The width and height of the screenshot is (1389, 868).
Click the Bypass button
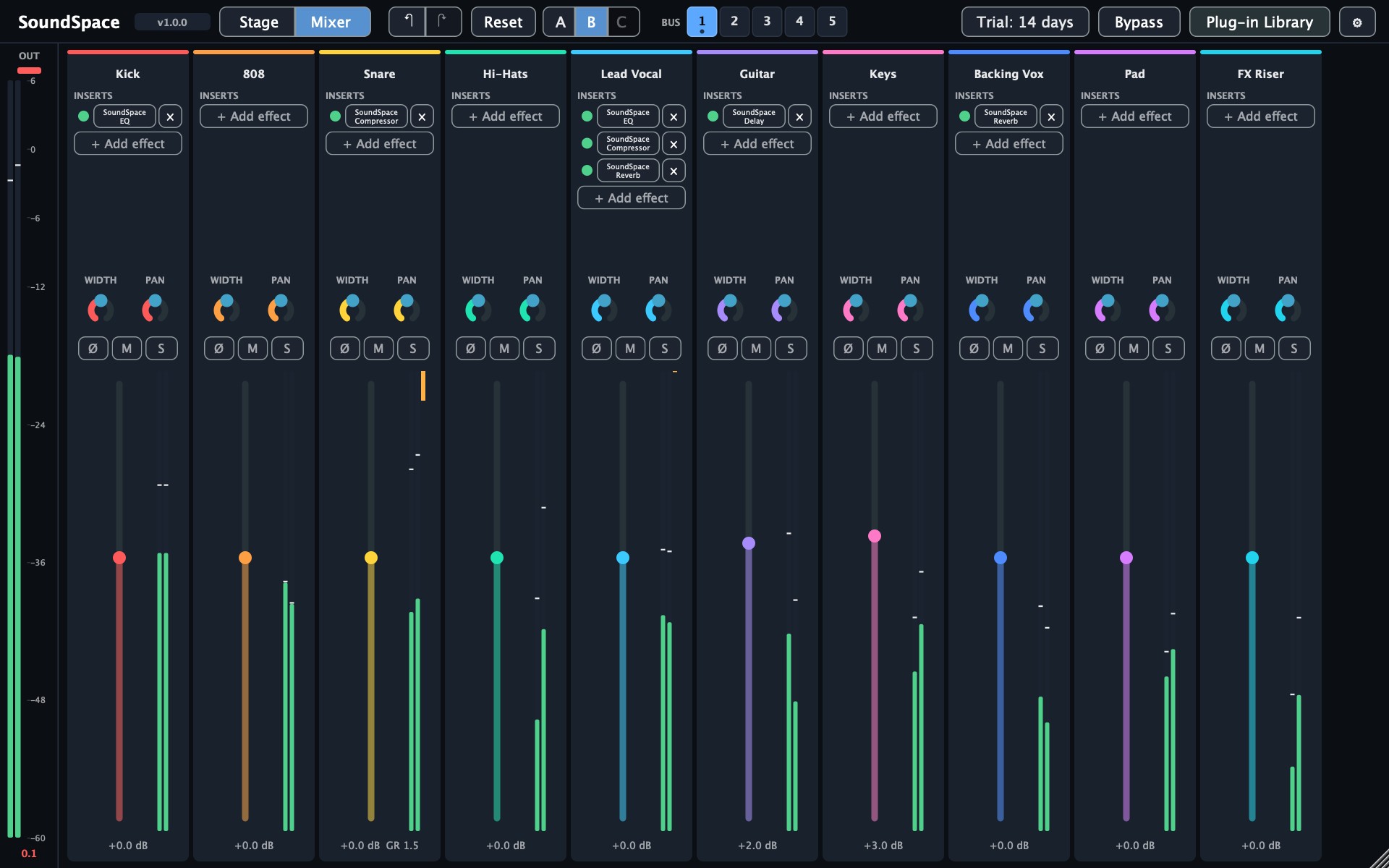click(x=1139, y=22)
